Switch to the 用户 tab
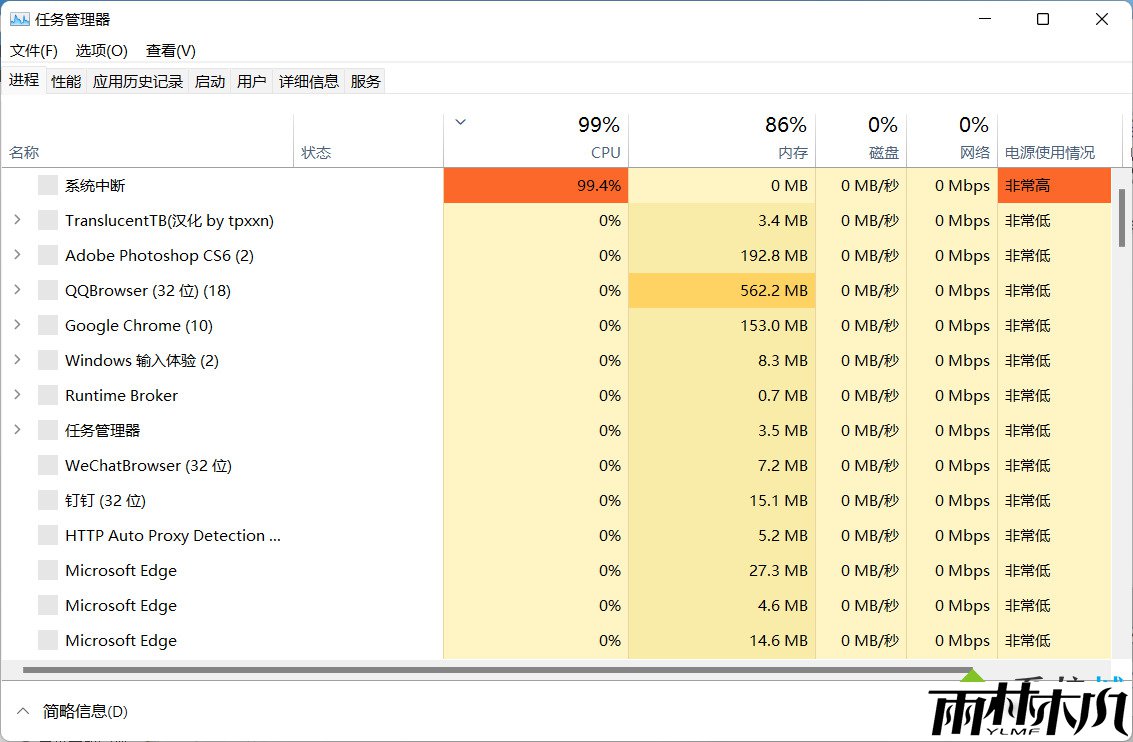This screenshot has width=1133, height=742. [251, 82]
